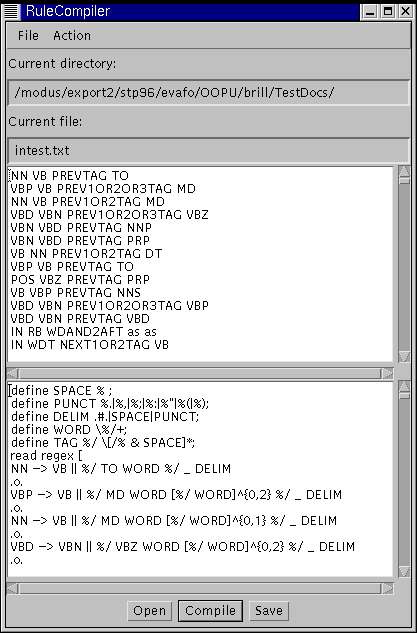Click line 'define SPACE % ;'

click(x=62, y=391)
